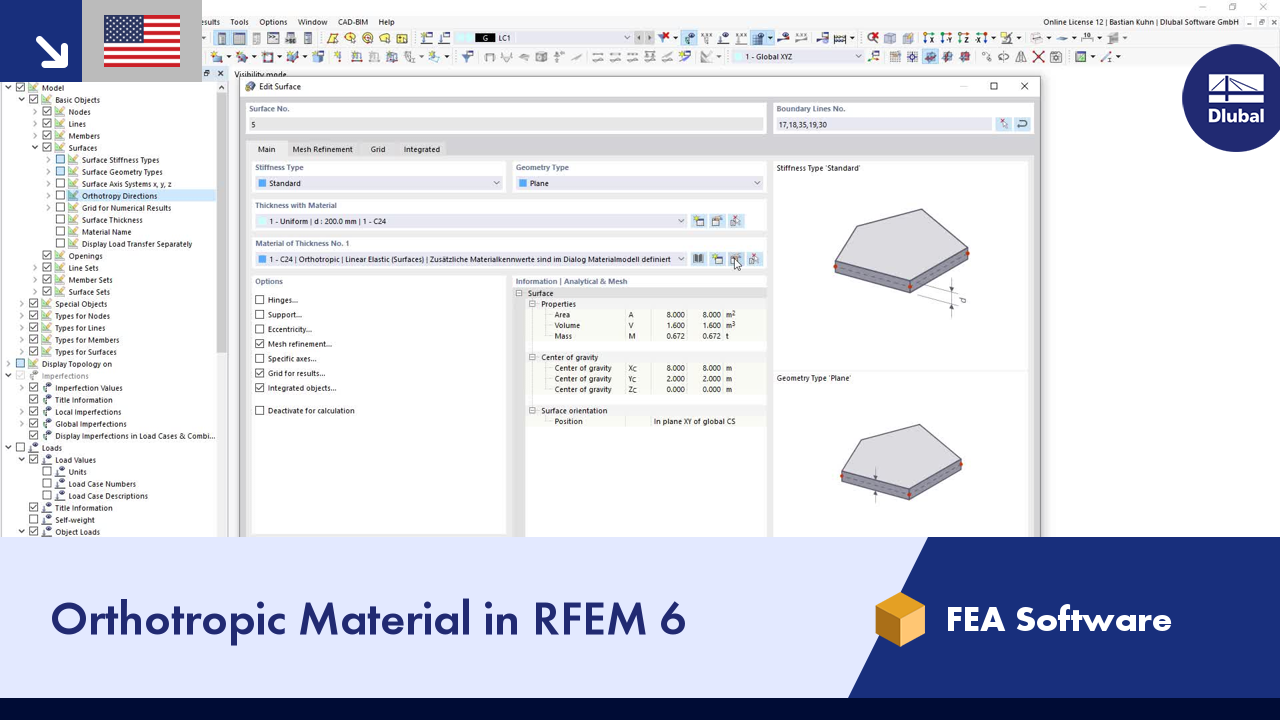This screenshot has width=1280, height=720.
Task: Click the select boundary lines picker icon
Action: pos(1004,124)
